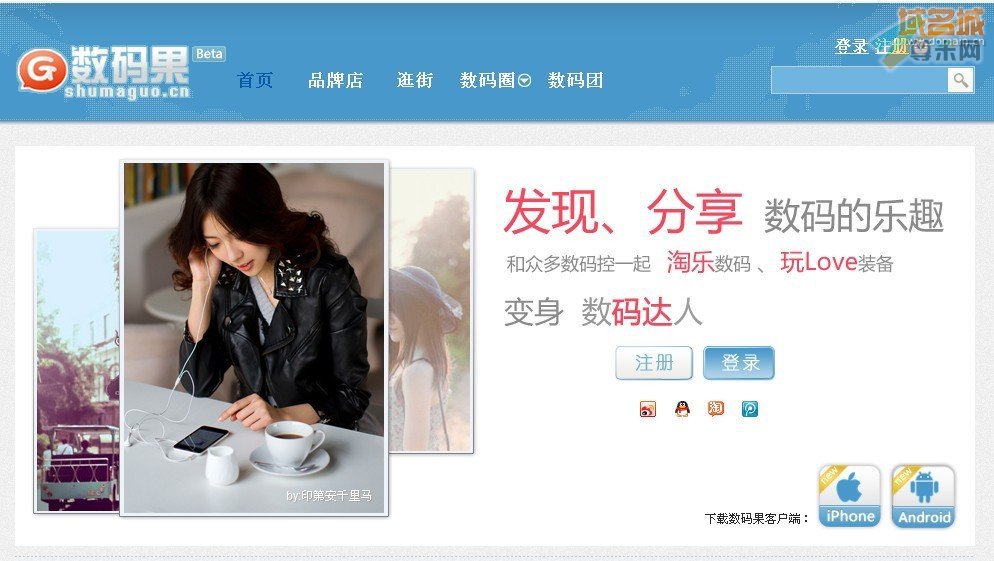This screenshot has width=994, height=561.
Task: Click the blue 登录 button
Action: (x=739, y=363)
